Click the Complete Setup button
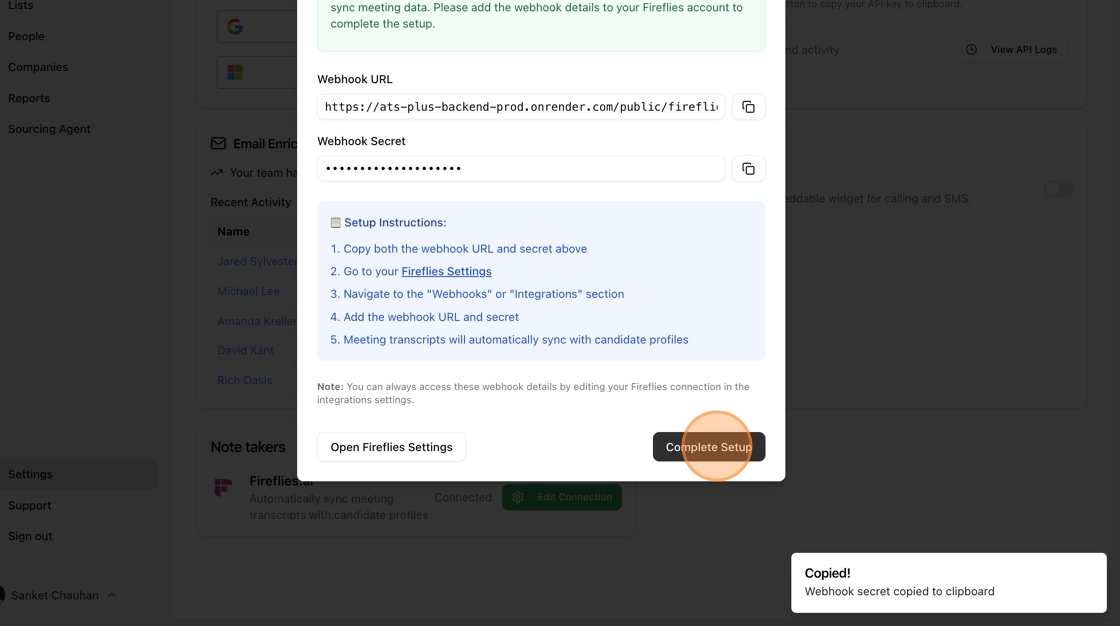Screen dimensions: 1120x626 click(709, 447)
